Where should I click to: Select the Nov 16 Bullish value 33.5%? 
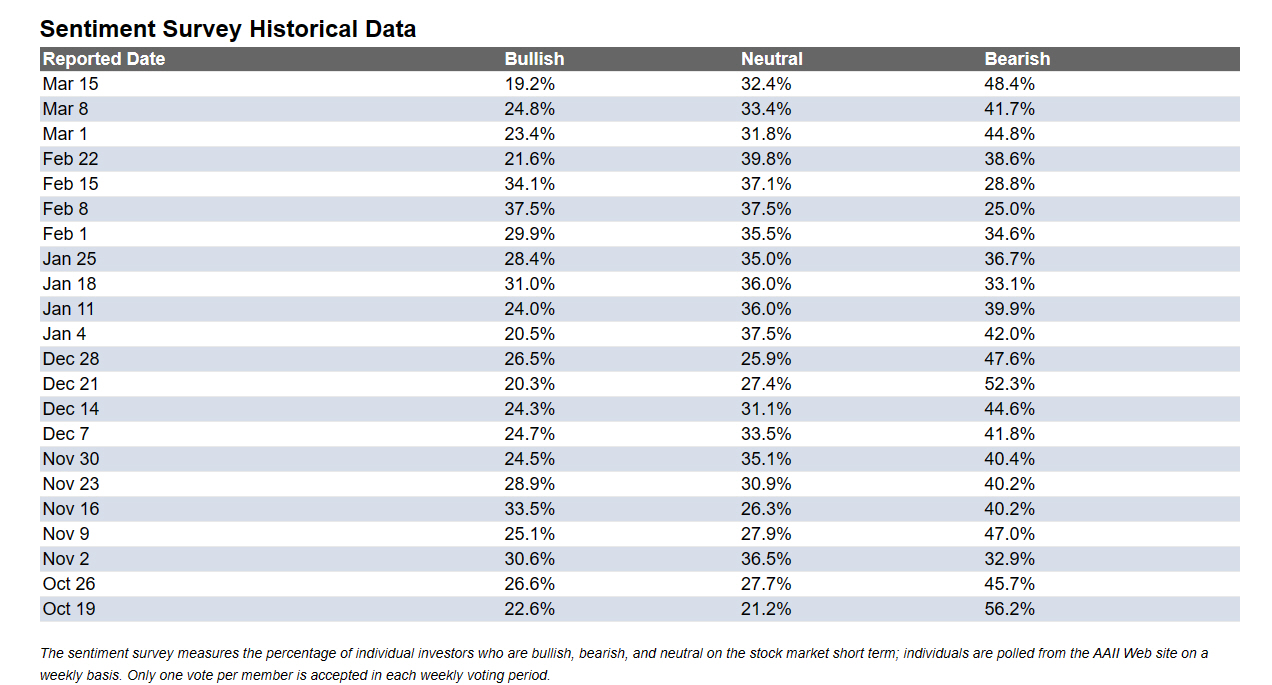530,509
